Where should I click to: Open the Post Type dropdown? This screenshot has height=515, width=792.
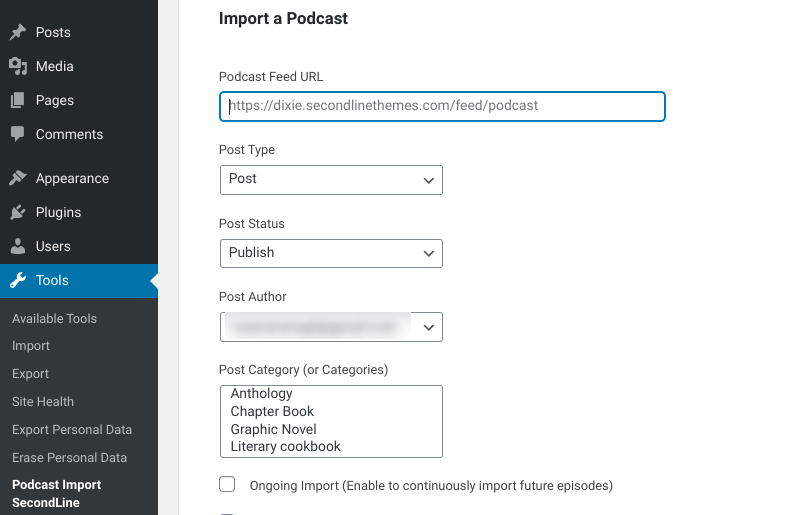point(330,180)
